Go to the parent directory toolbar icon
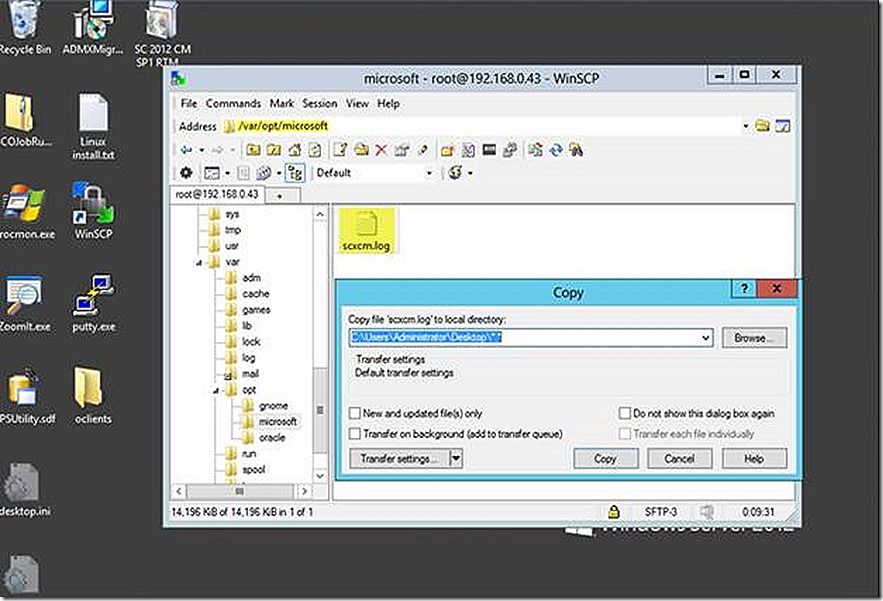 click(x=253, y=150)
